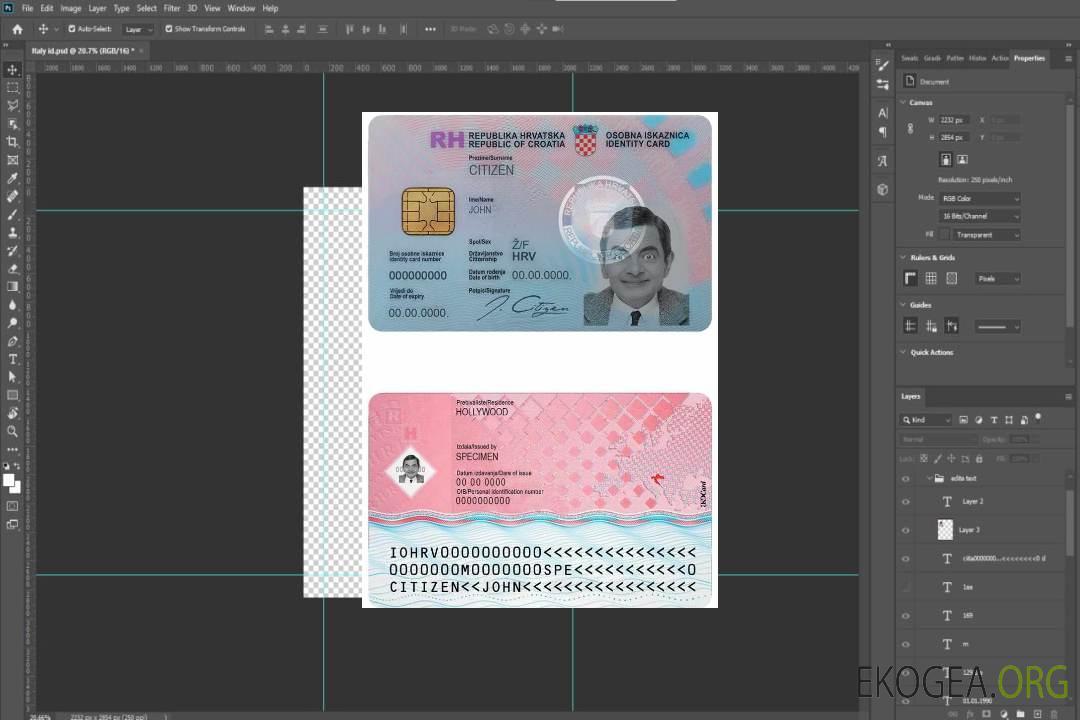Hide the 'm' text layer

(x=906, y=644)
